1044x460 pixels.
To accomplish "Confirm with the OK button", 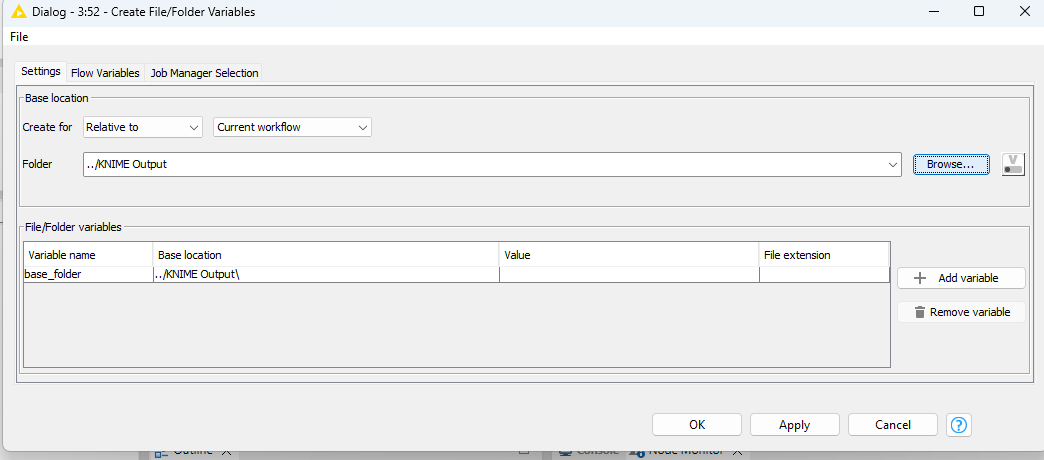I will click(x=697, y=425).
